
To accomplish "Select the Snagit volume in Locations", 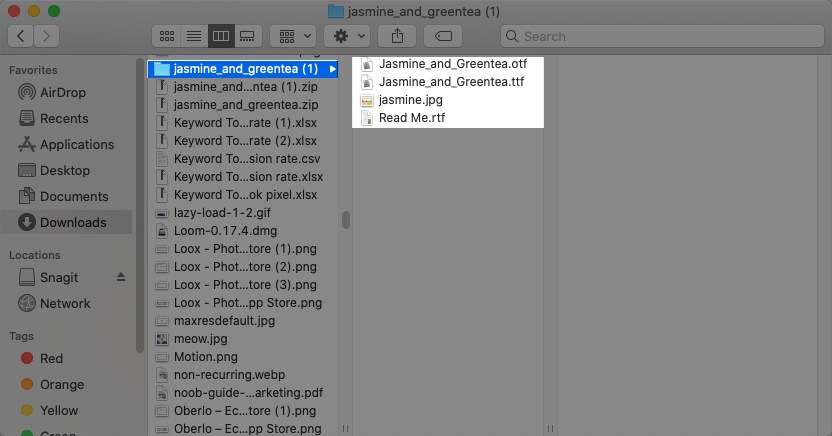I will pos(59,277).
